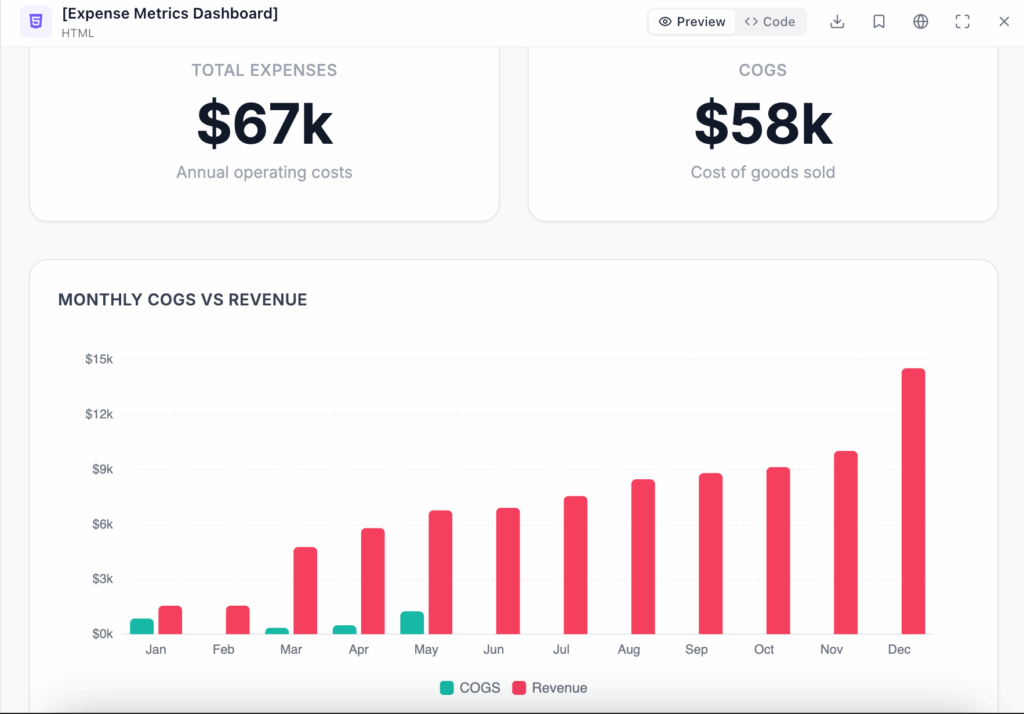The image size is (1024, 714).
Task: Click the $58k COGS value
Action: click(763, 123)
